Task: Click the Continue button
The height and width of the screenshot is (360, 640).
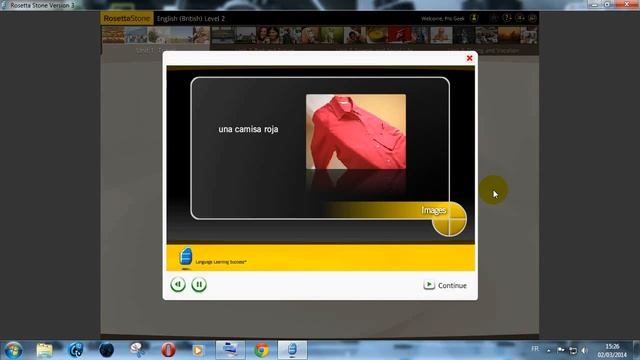Action: point(445,285)
